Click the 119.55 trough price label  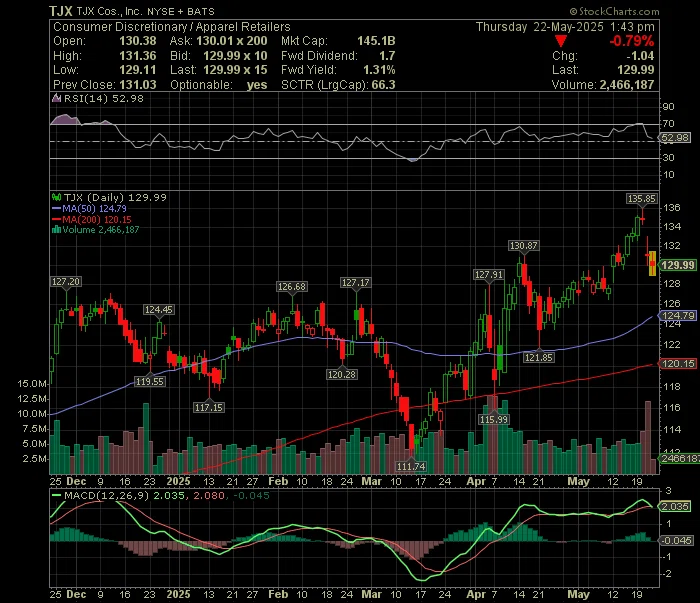pos(150,382)
